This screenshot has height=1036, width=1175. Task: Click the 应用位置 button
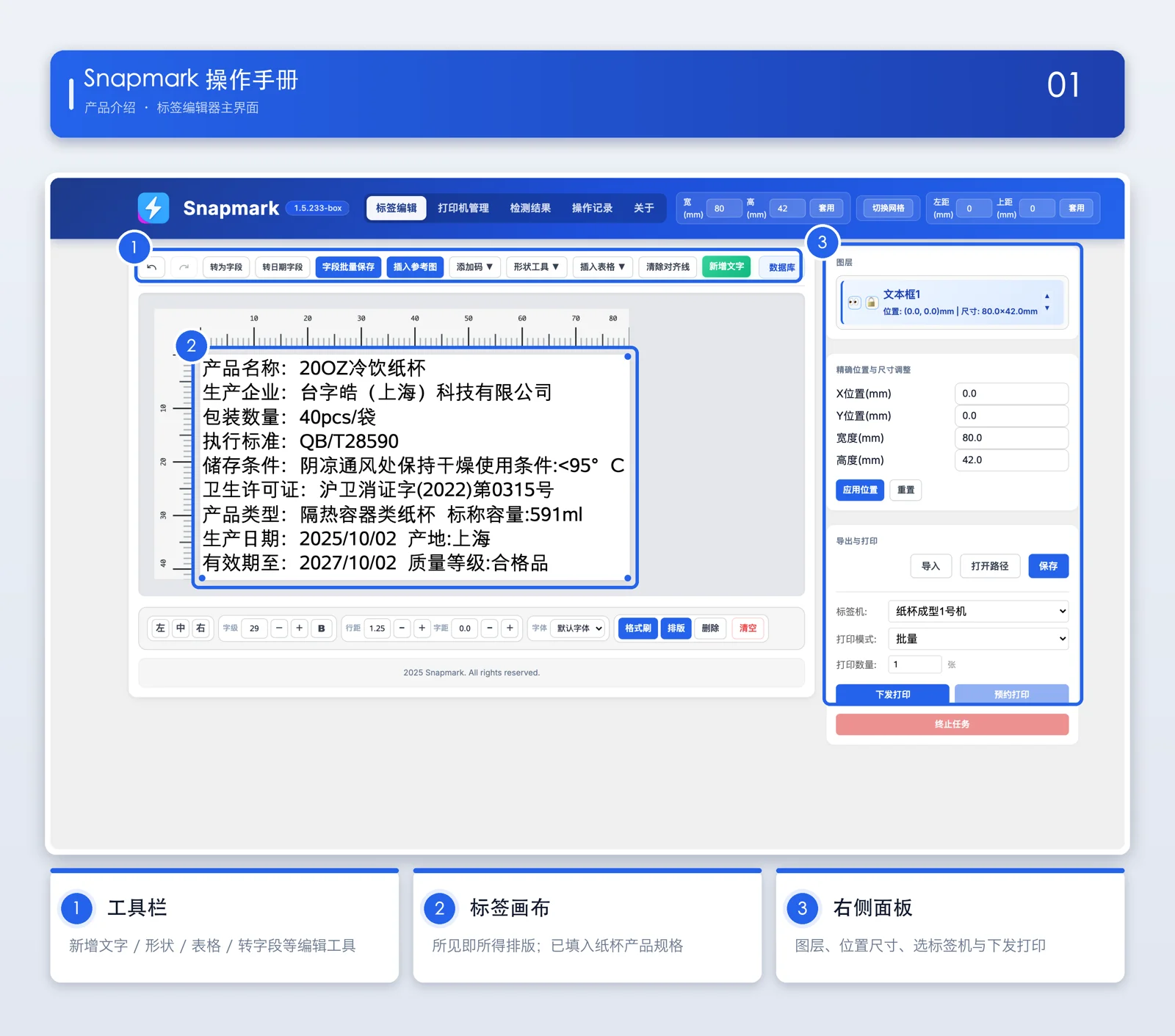[860, 490]
